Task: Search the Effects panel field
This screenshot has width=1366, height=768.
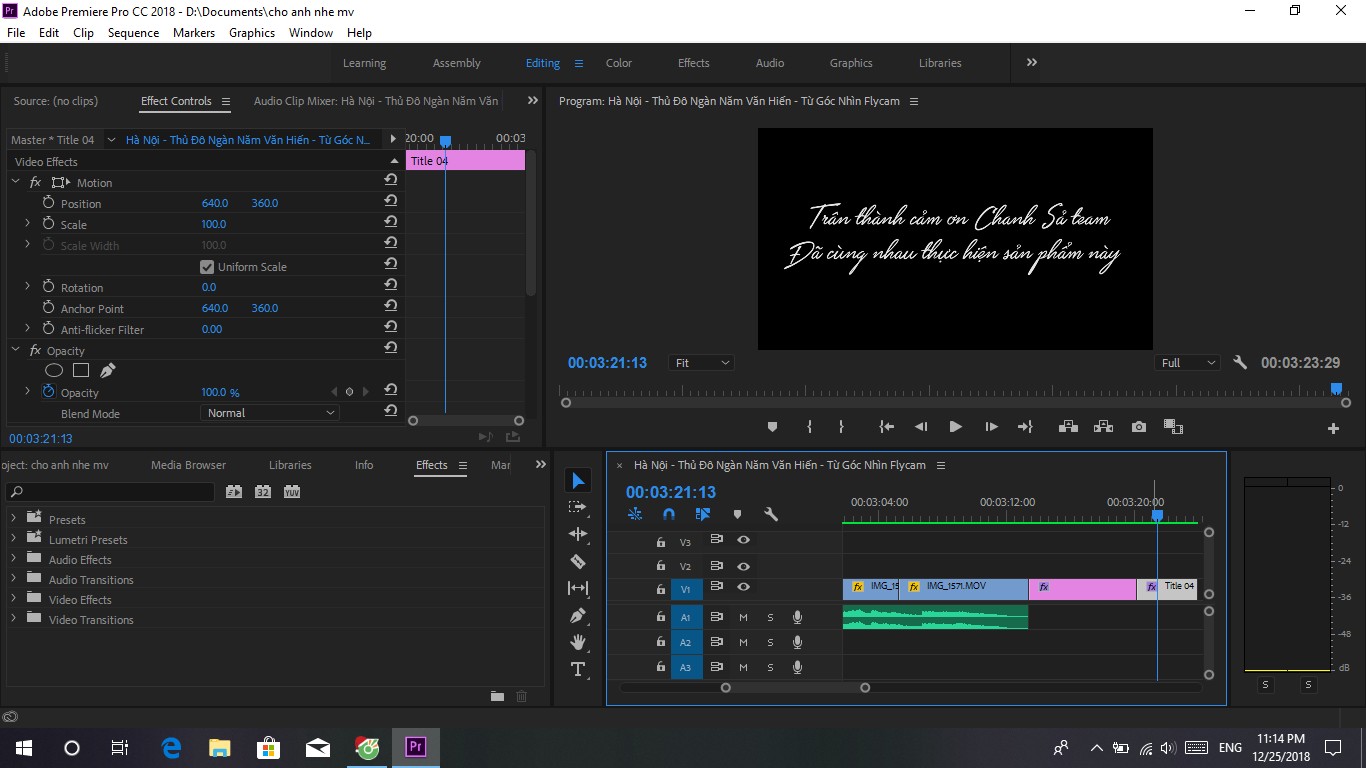Action: coord(110,492)
